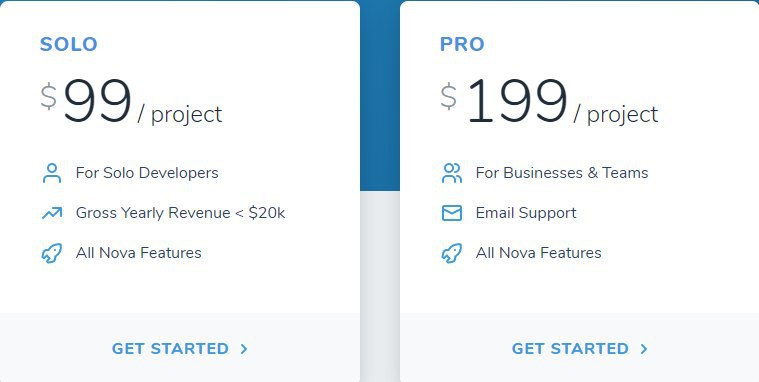Select the PRO plan heading
The height and width of the screenshot is (382, 759).
point(462,44)
